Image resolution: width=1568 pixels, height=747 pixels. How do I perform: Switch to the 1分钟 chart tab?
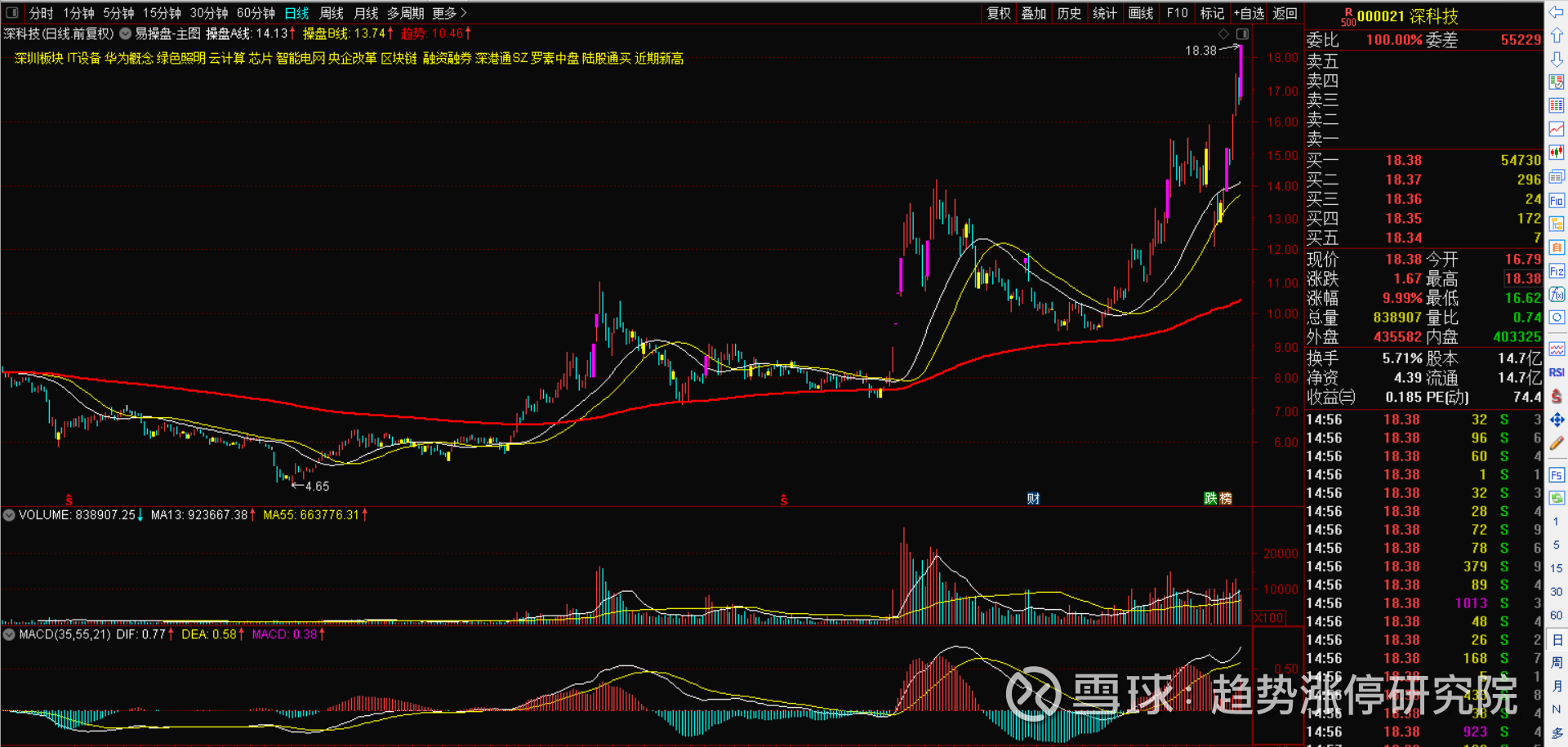coord(78,13)
